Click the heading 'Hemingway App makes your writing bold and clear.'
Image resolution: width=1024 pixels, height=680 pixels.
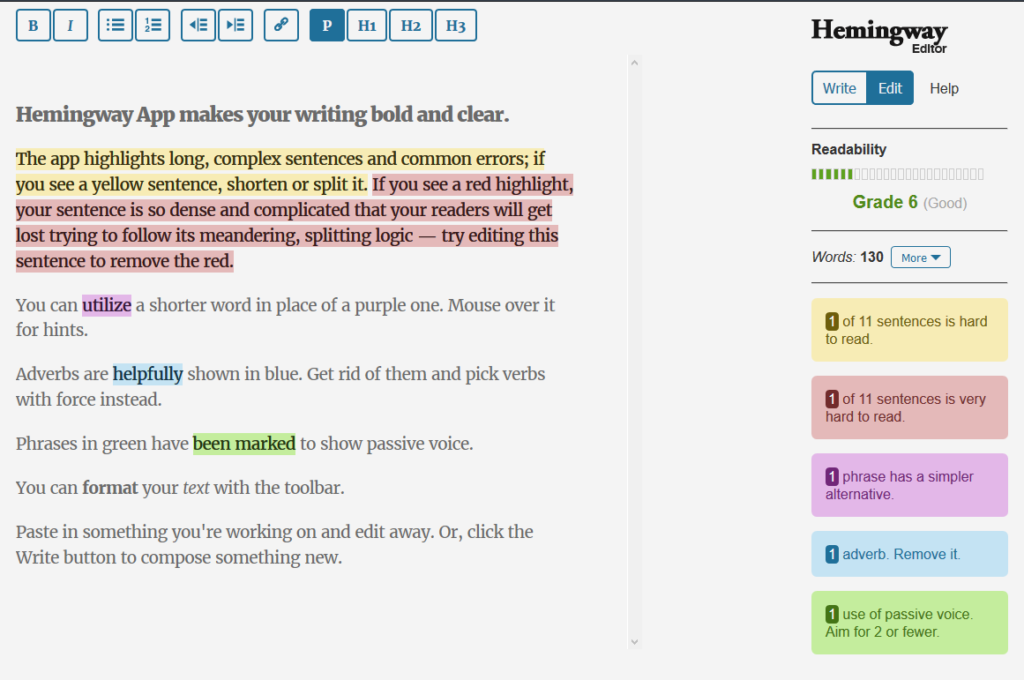(x=262, y=114)
